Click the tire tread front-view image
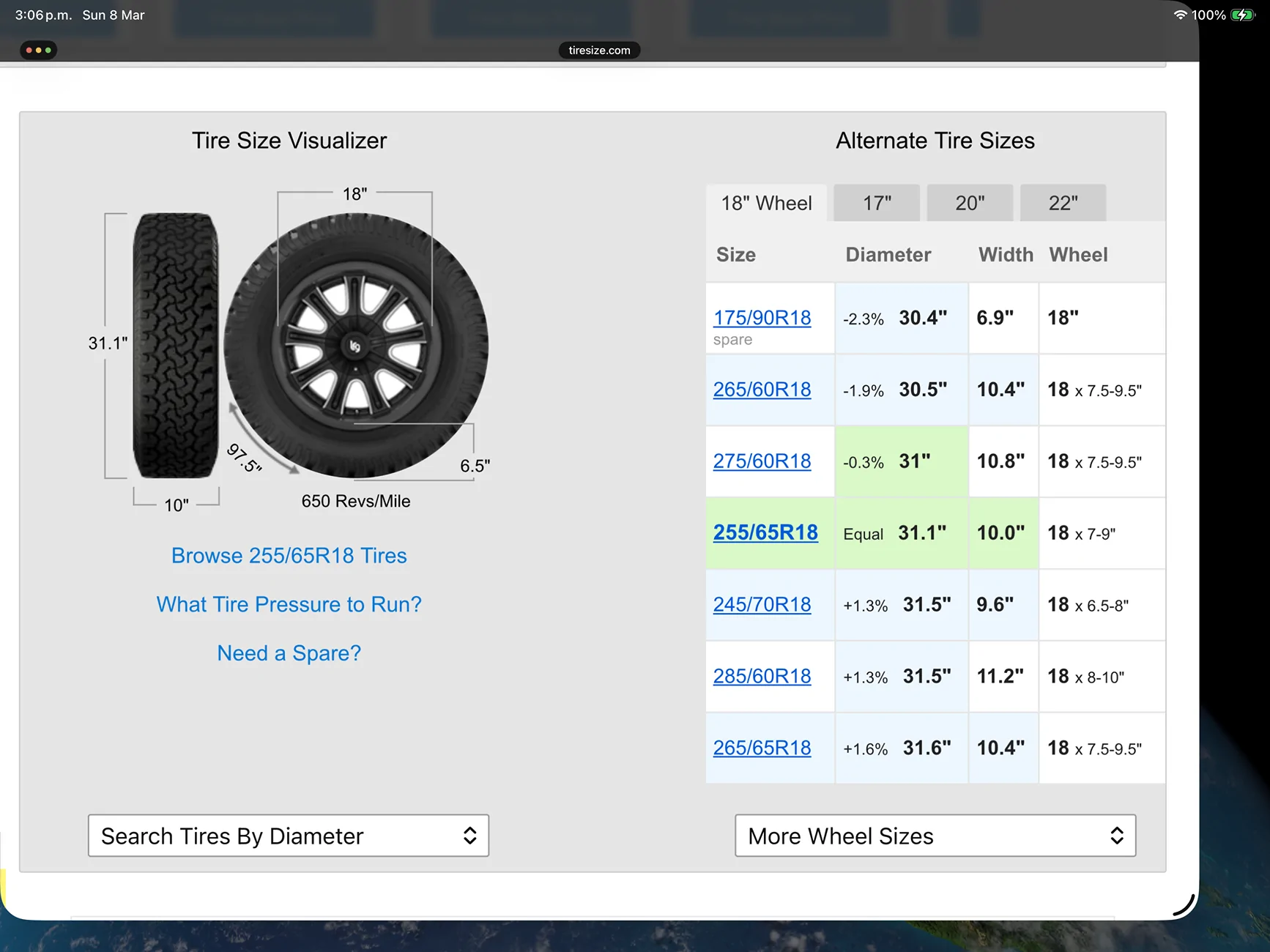Image resolution: width=1270 pixels, height=952 pixels. click(176, 346)
